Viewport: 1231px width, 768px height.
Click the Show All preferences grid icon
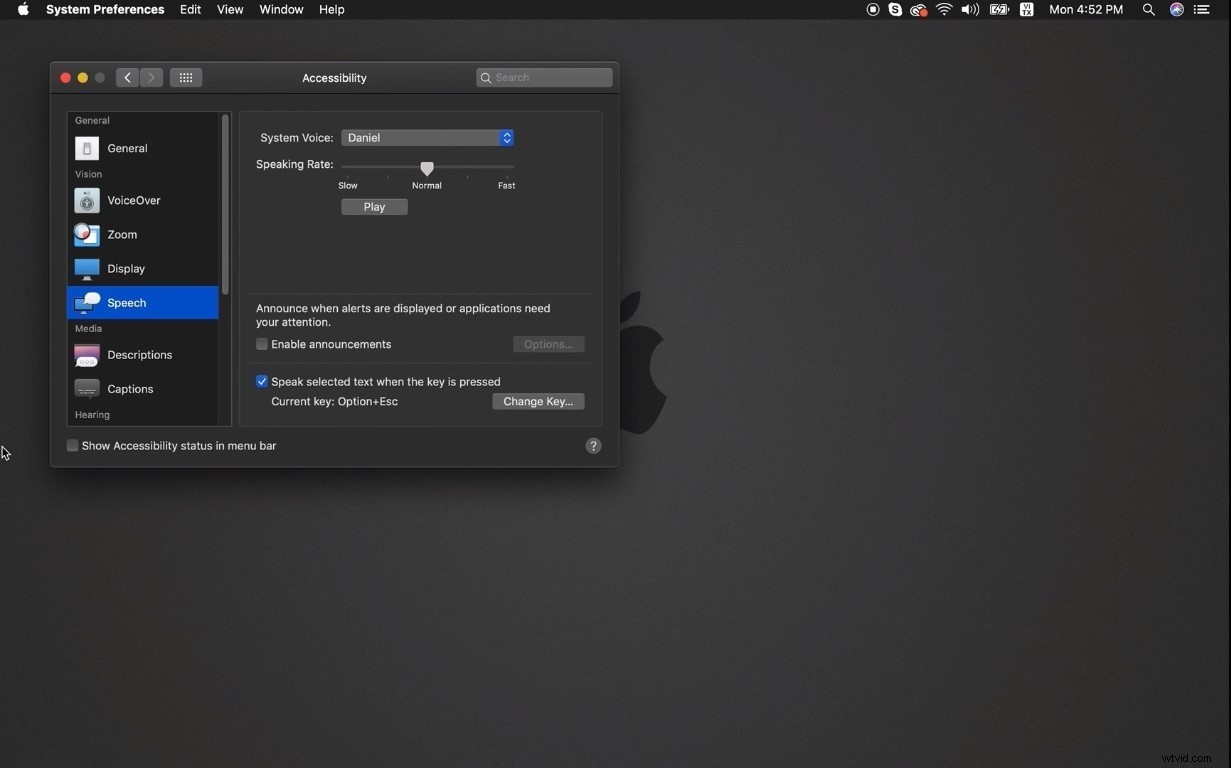(185, 77)
